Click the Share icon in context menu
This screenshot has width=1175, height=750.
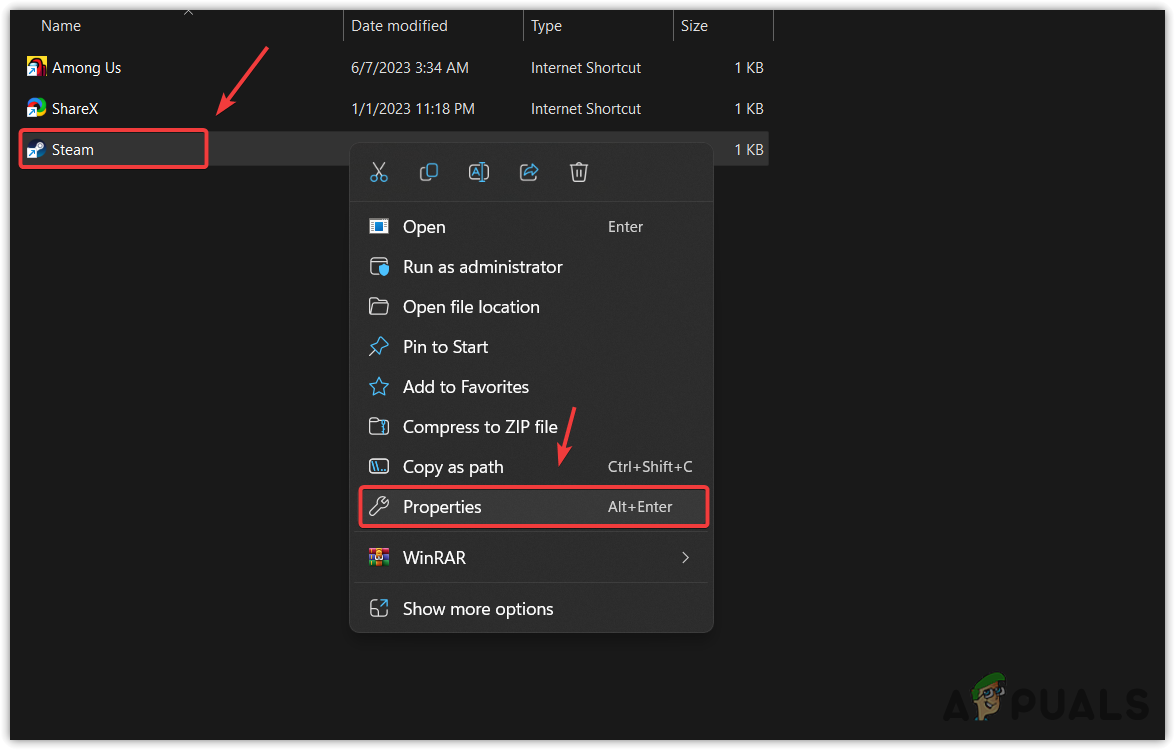click(x=529, y=172)
